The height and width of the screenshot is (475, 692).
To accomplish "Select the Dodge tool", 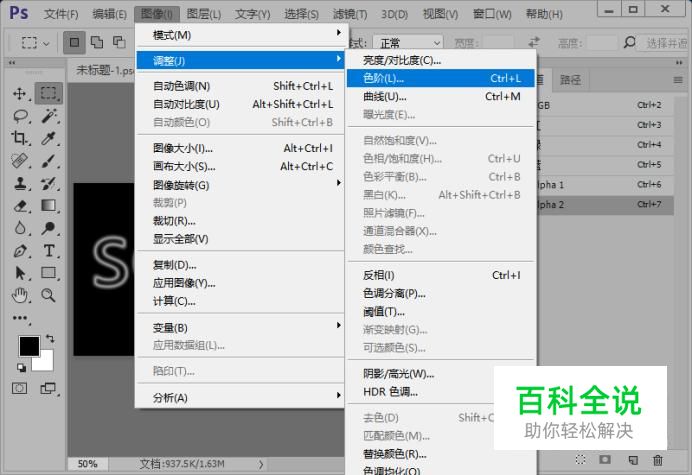I will [49, 228].
